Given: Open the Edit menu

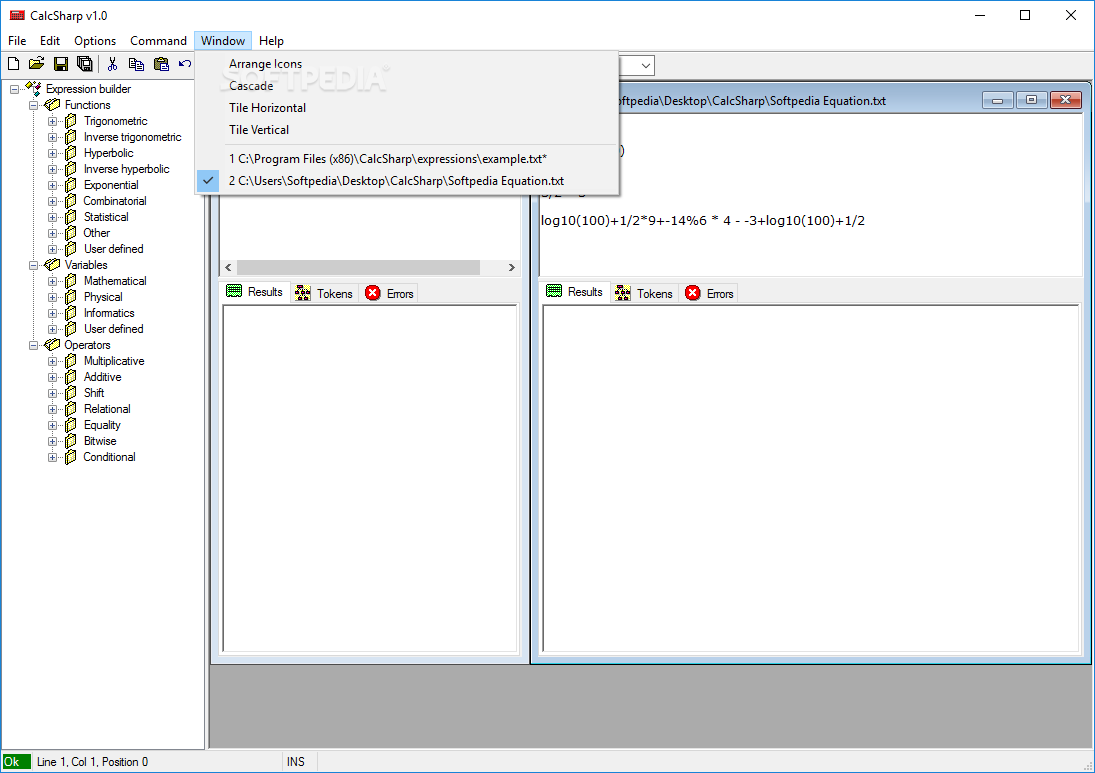Looking at the screenshot, I should click(x=50, y=41).
